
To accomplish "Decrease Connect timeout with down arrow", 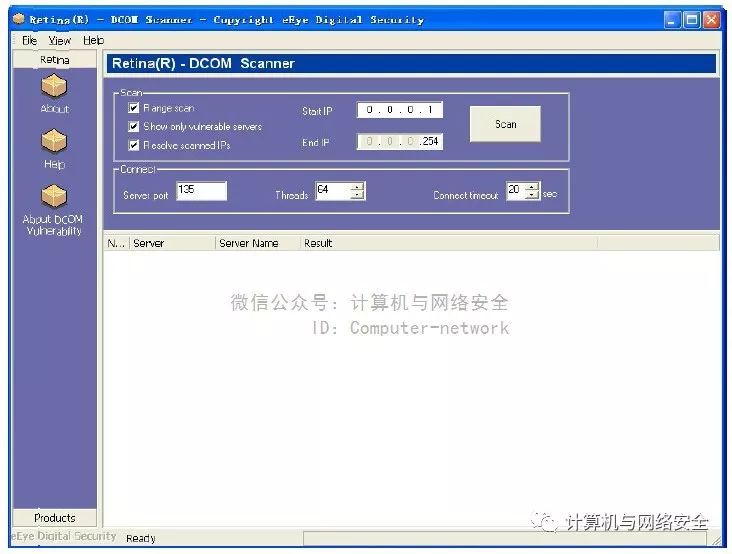I will 532,195.
